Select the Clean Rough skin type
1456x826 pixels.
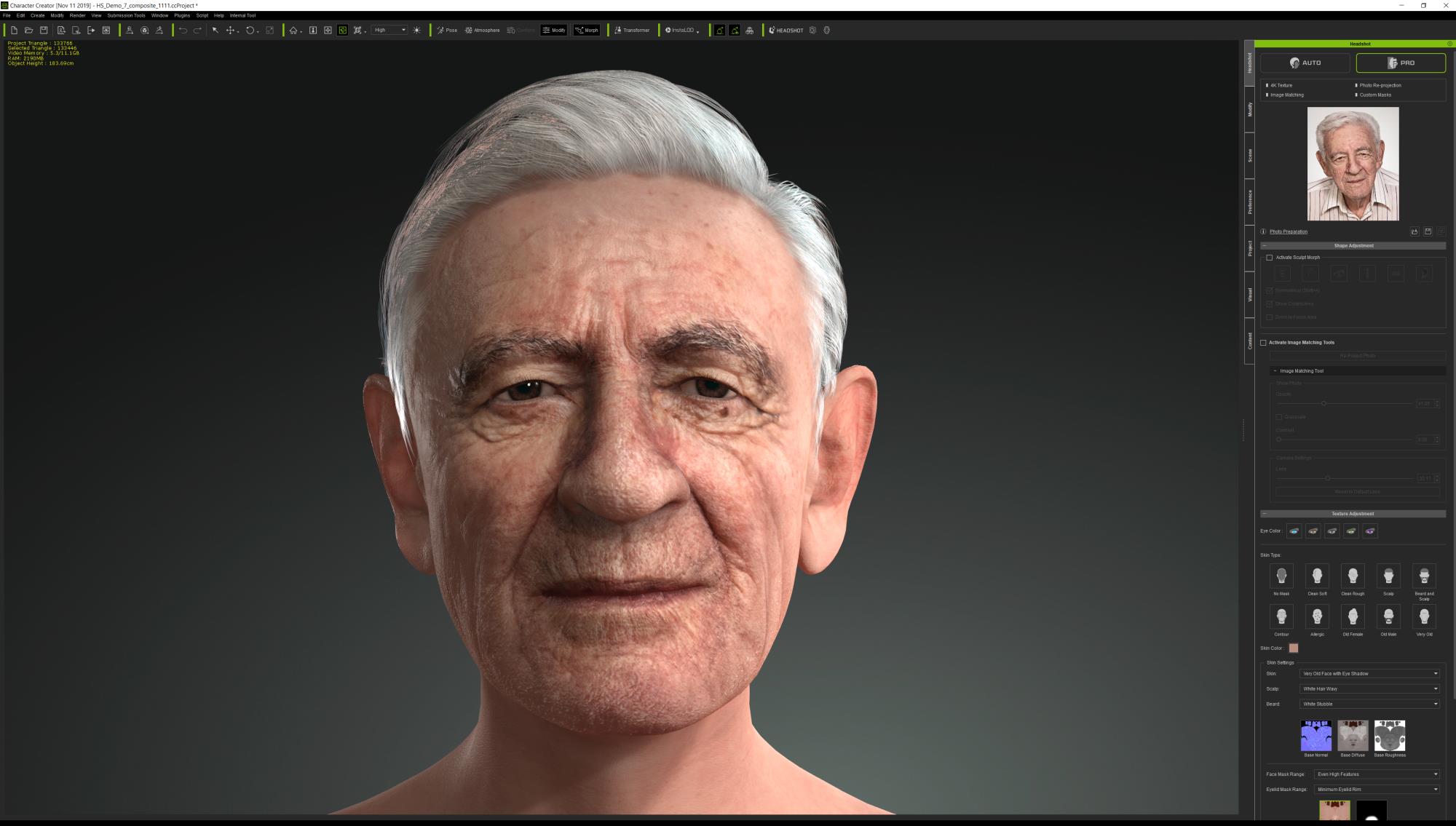pyautogui.click(x=1353, y=576)
